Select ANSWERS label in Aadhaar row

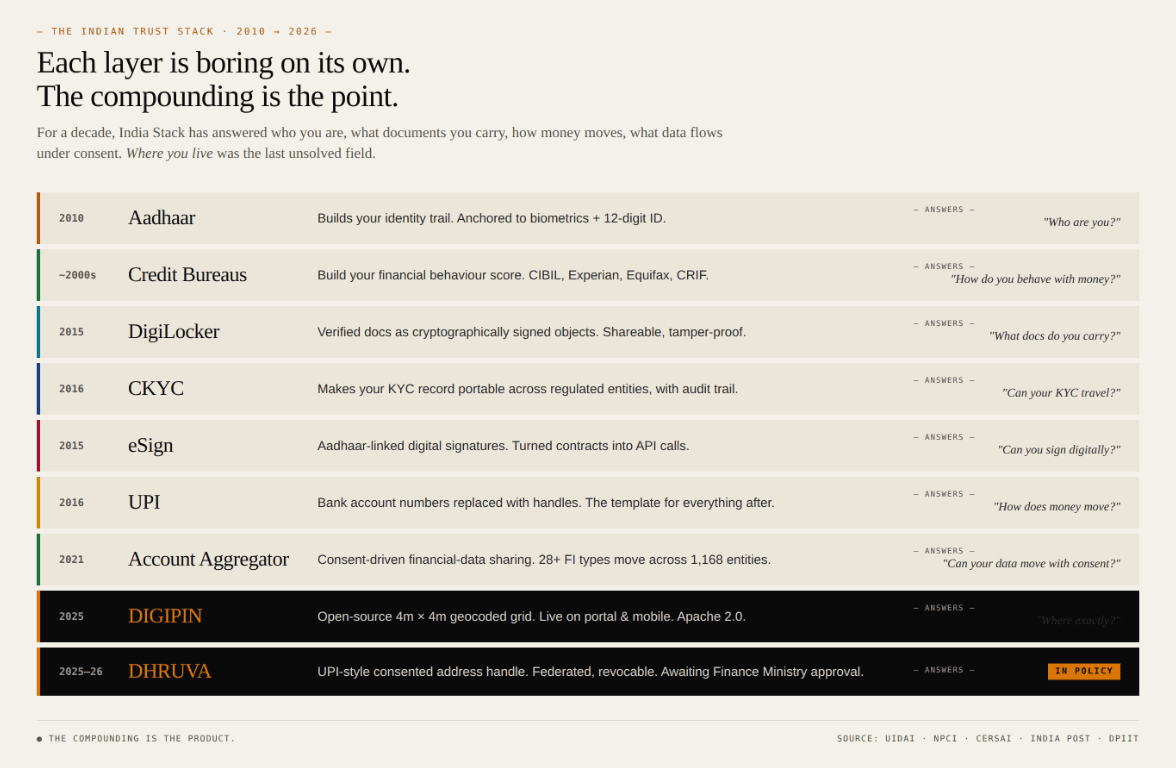point(944,209)
